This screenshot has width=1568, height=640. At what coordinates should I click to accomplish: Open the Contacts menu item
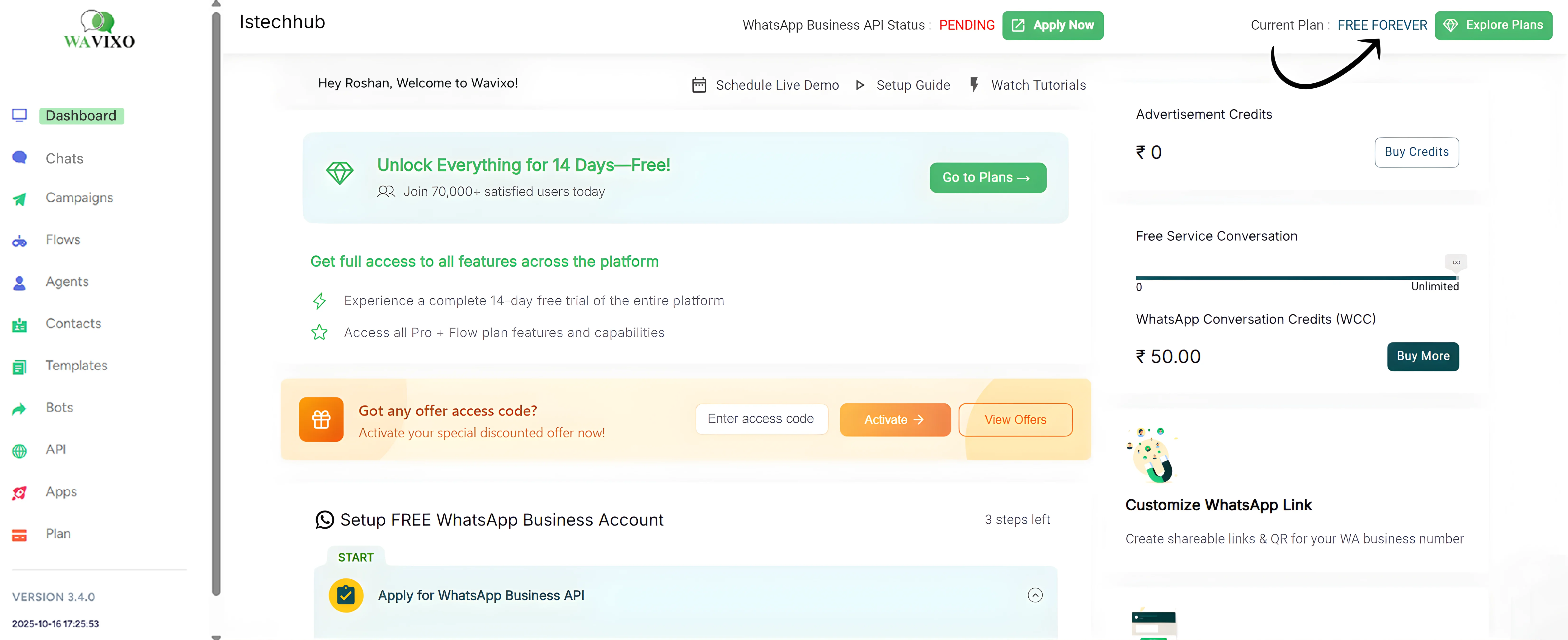point(73,323)
